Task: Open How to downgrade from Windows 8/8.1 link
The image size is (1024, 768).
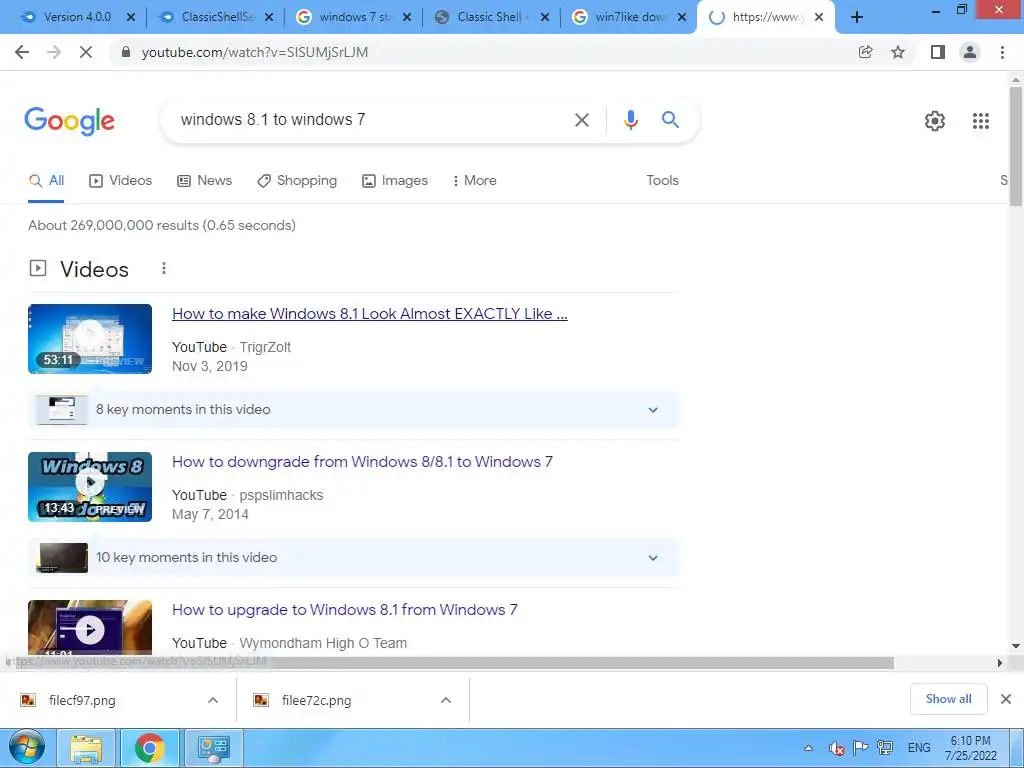Action: coord(362,462)
